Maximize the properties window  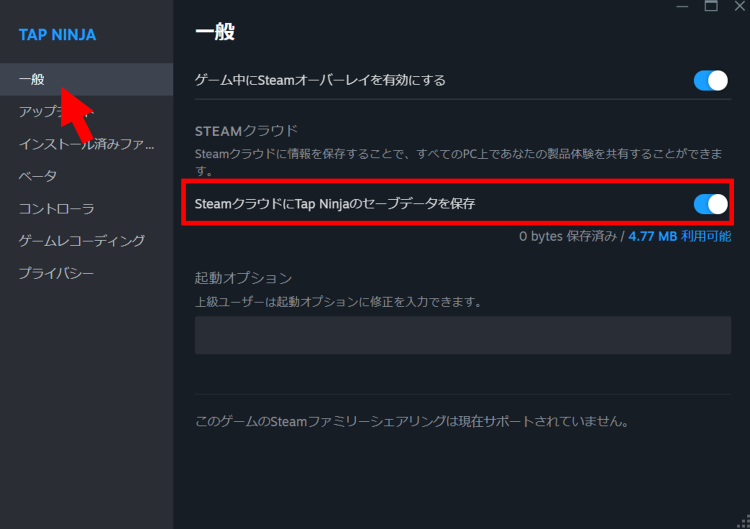coord(711,6)
